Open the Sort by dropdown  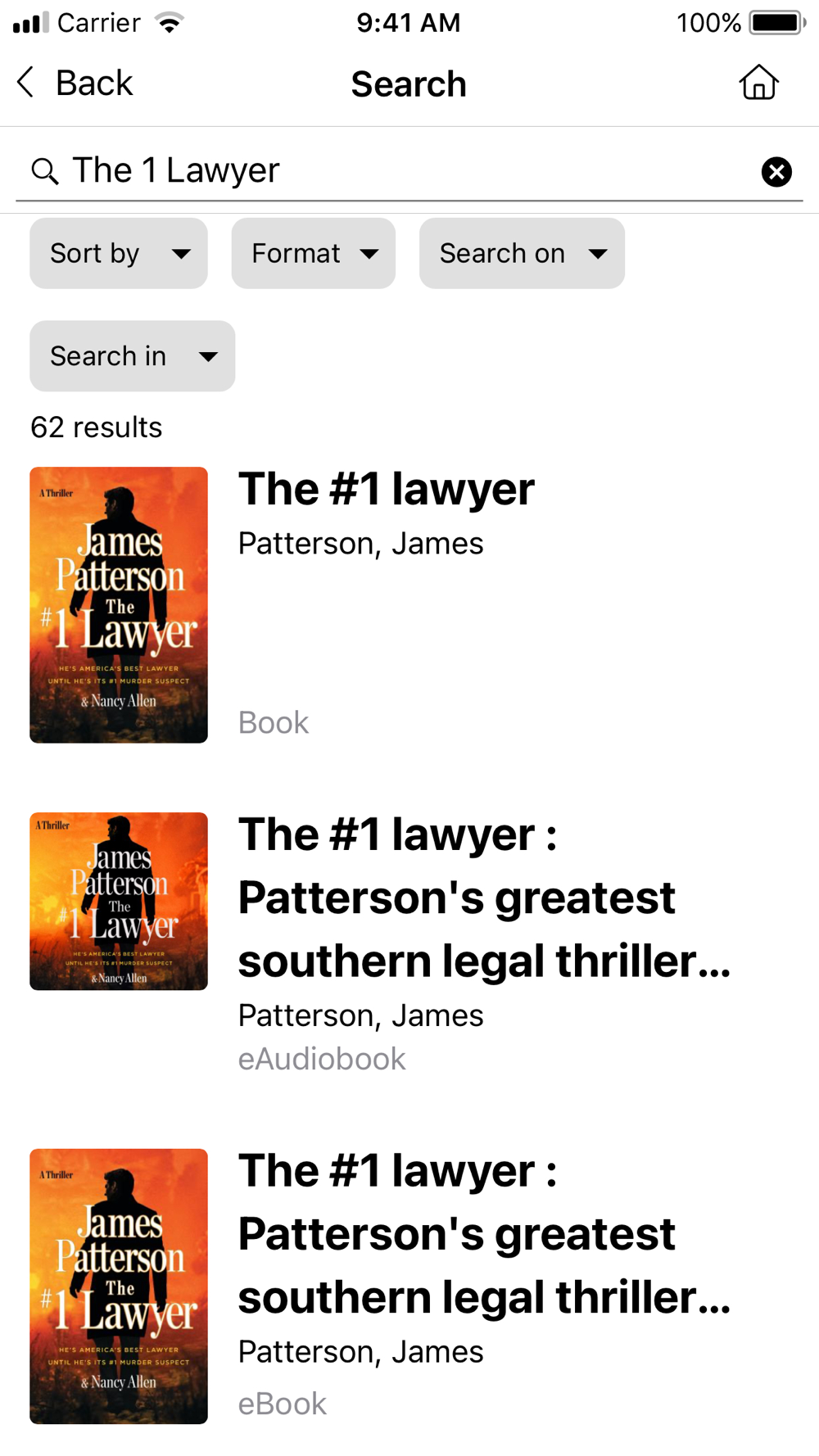coord(119,253)
